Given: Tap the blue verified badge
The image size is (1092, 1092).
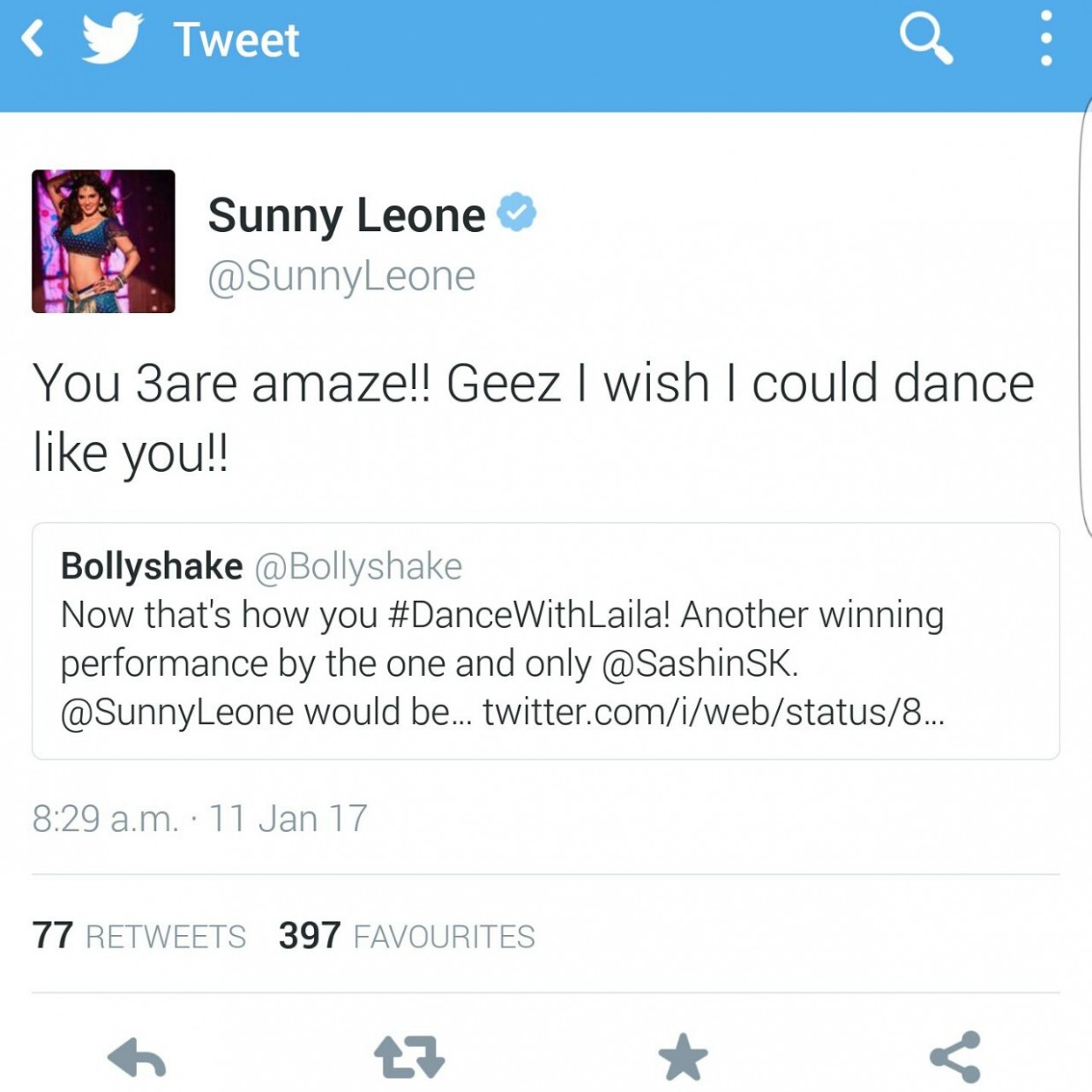Looking at the screenshot, I should [516, 213].
